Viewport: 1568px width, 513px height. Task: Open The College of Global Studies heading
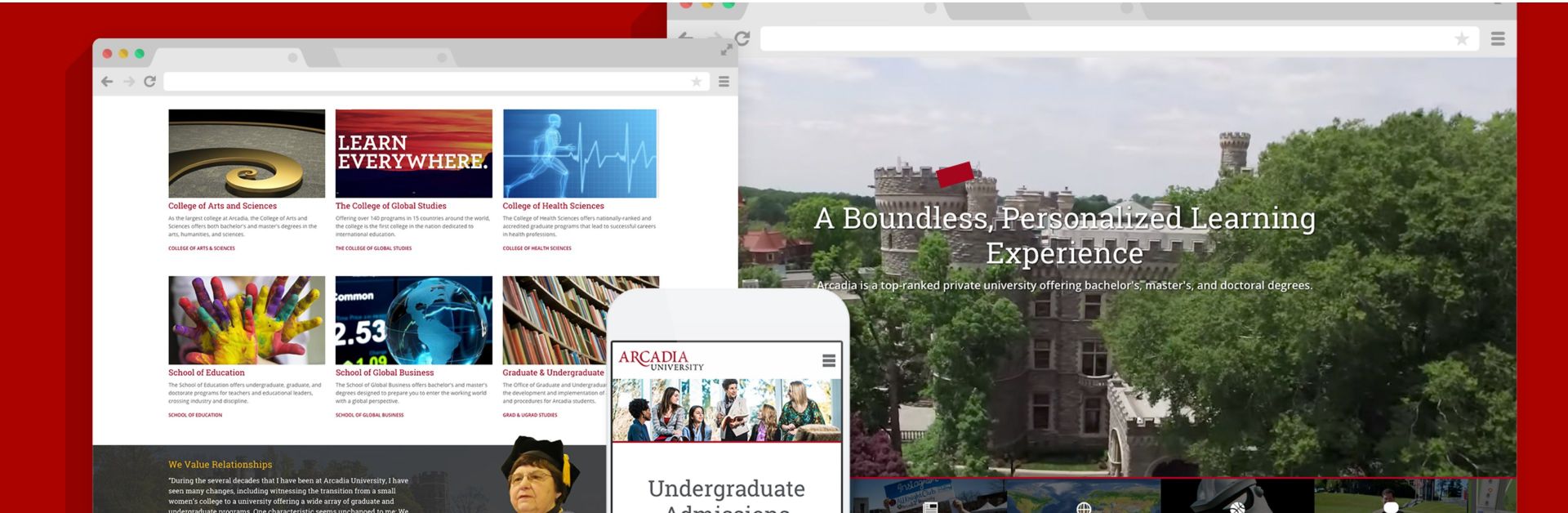tap(390, 206)
